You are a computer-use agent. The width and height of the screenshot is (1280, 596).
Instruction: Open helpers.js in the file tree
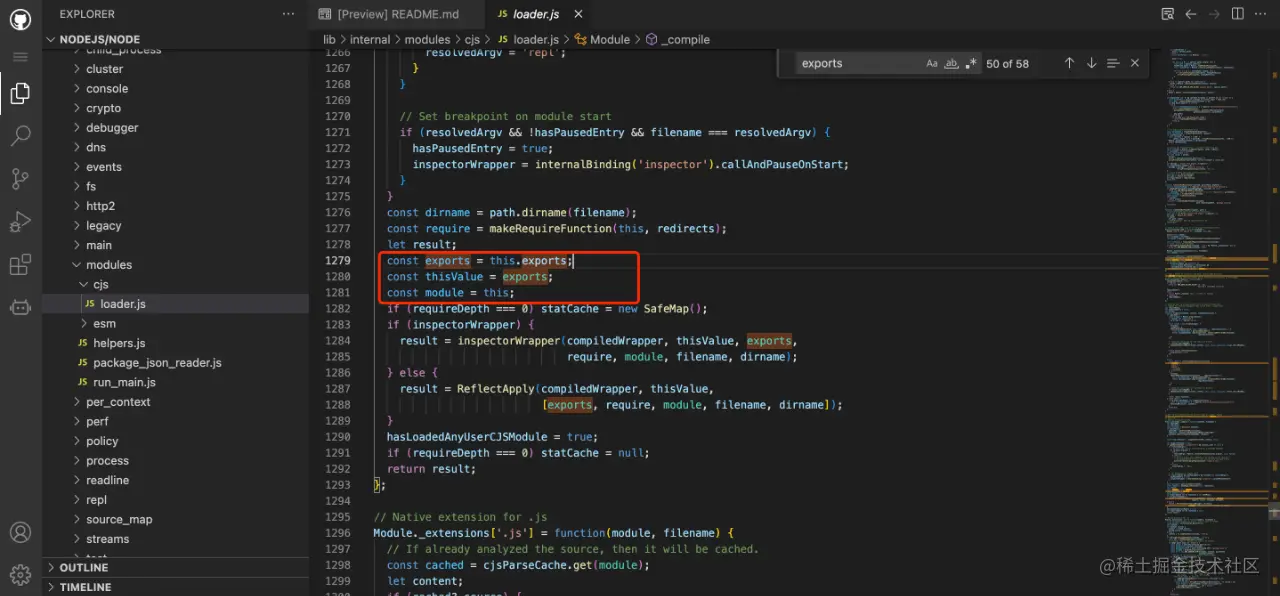click(175, 343)
